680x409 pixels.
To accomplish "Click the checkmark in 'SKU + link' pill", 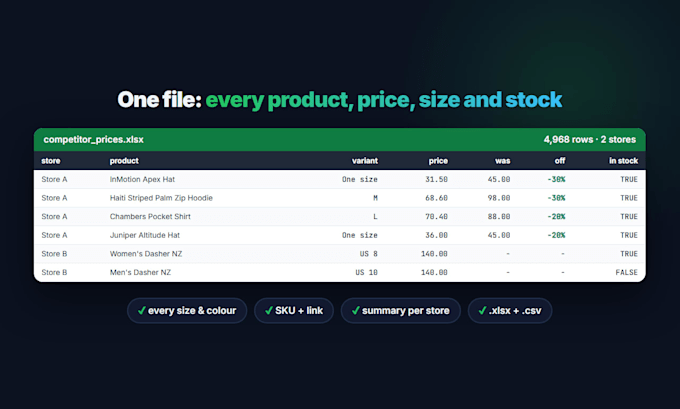I will coord(269,311).
